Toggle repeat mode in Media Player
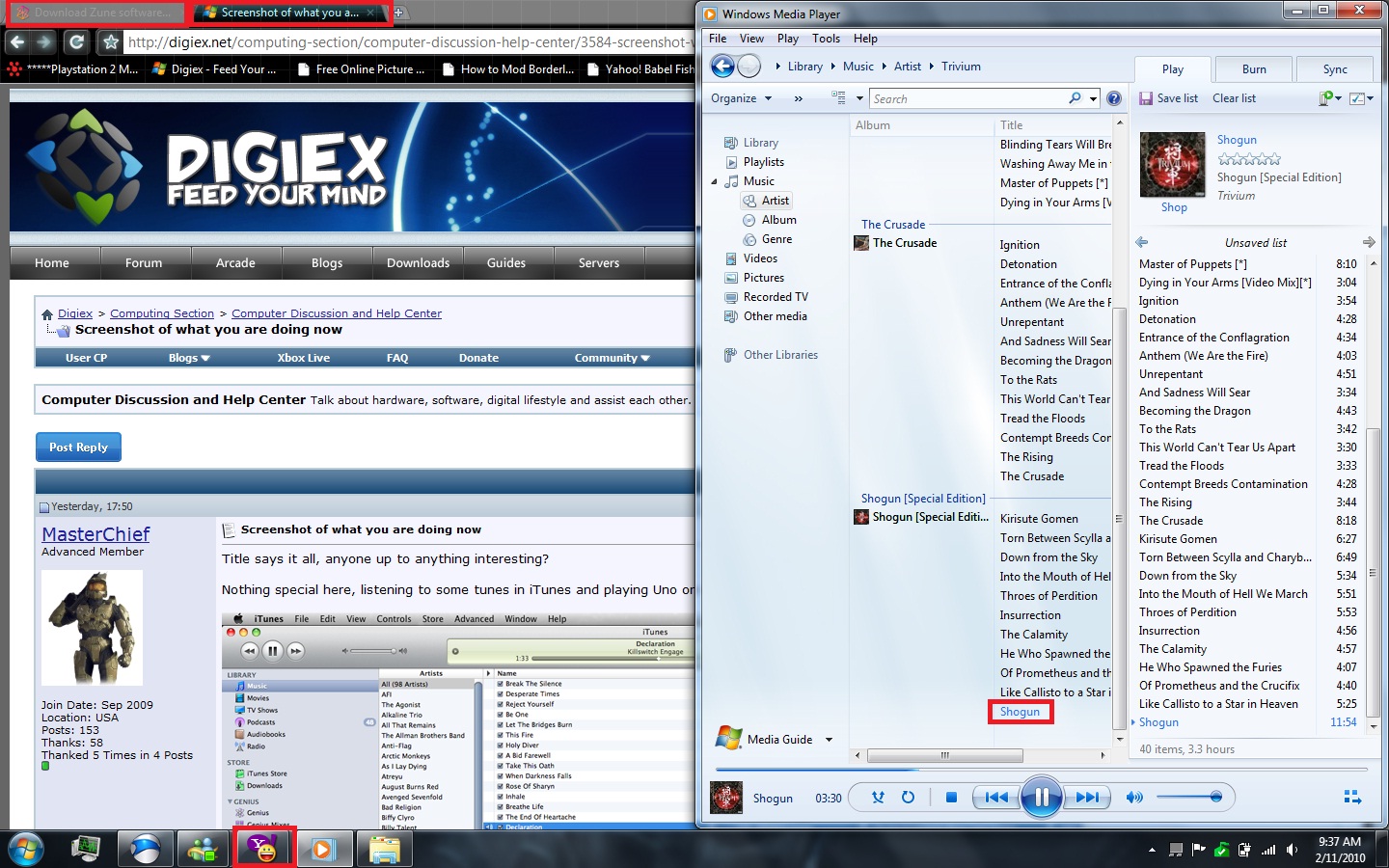The height and width of the screenshot is (868, 1389). point(908,798)
